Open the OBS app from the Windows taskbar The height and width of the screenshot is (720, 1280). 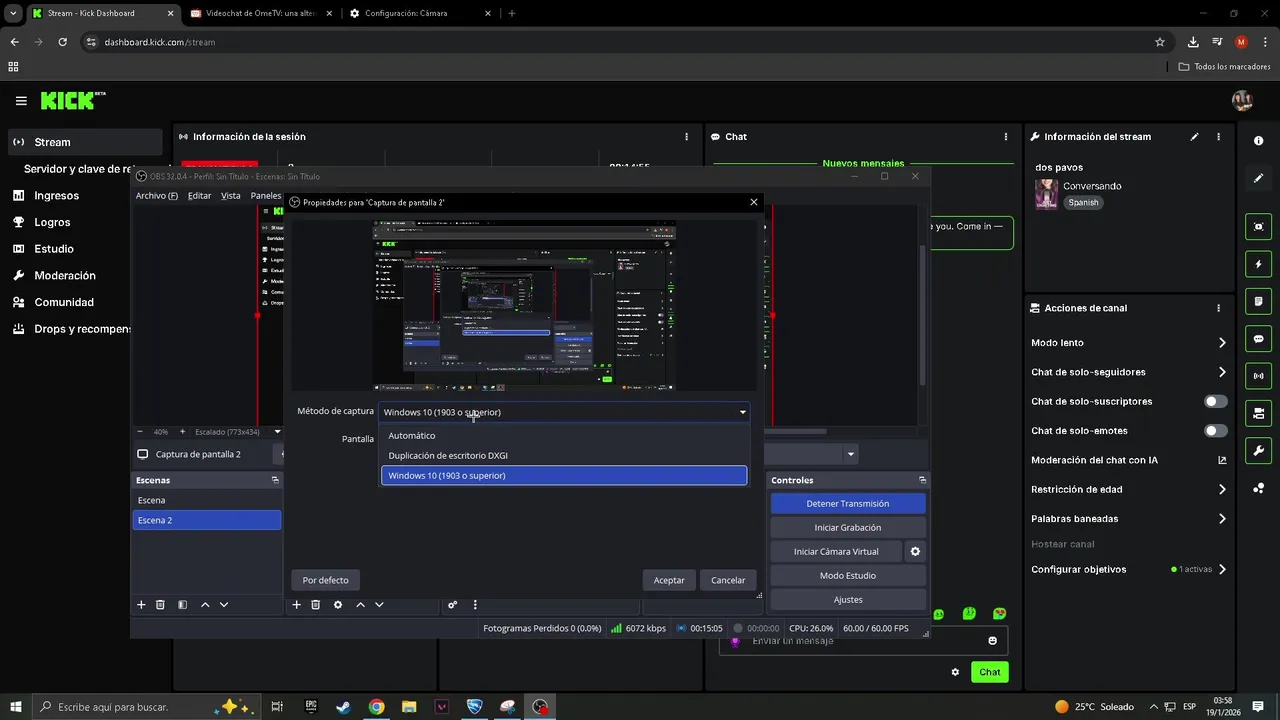pyautogui.click(x=541, y=707)
